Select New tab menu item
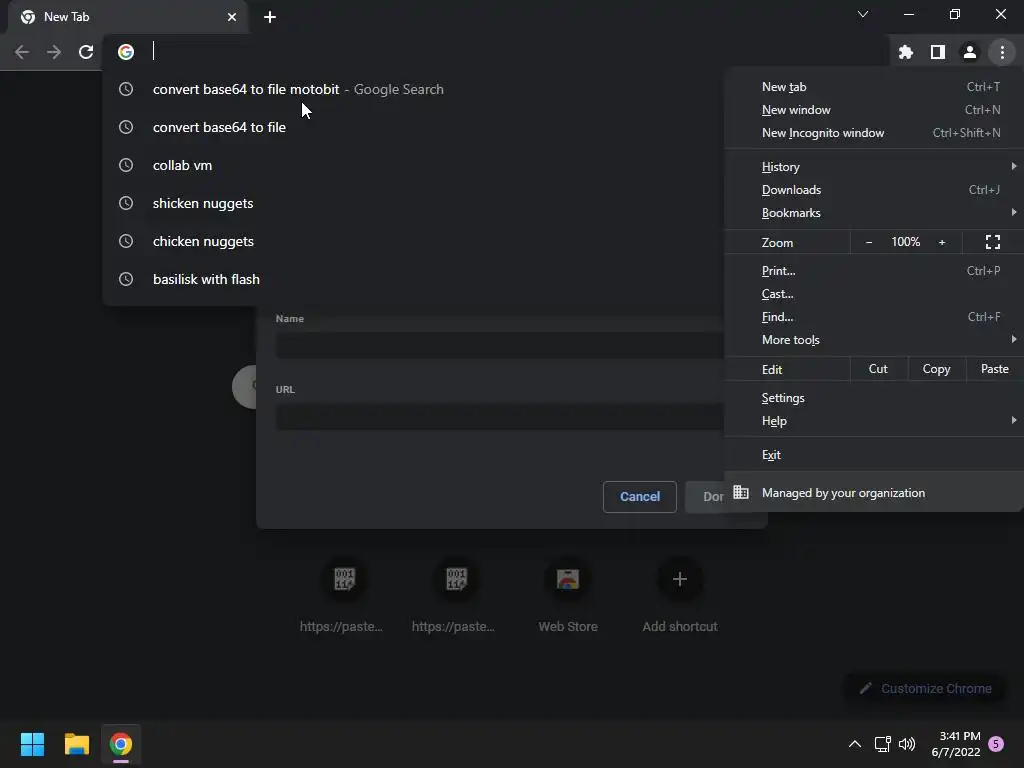Image resolution: width=1024 pixels, height=768 pixels. (874, 87)
